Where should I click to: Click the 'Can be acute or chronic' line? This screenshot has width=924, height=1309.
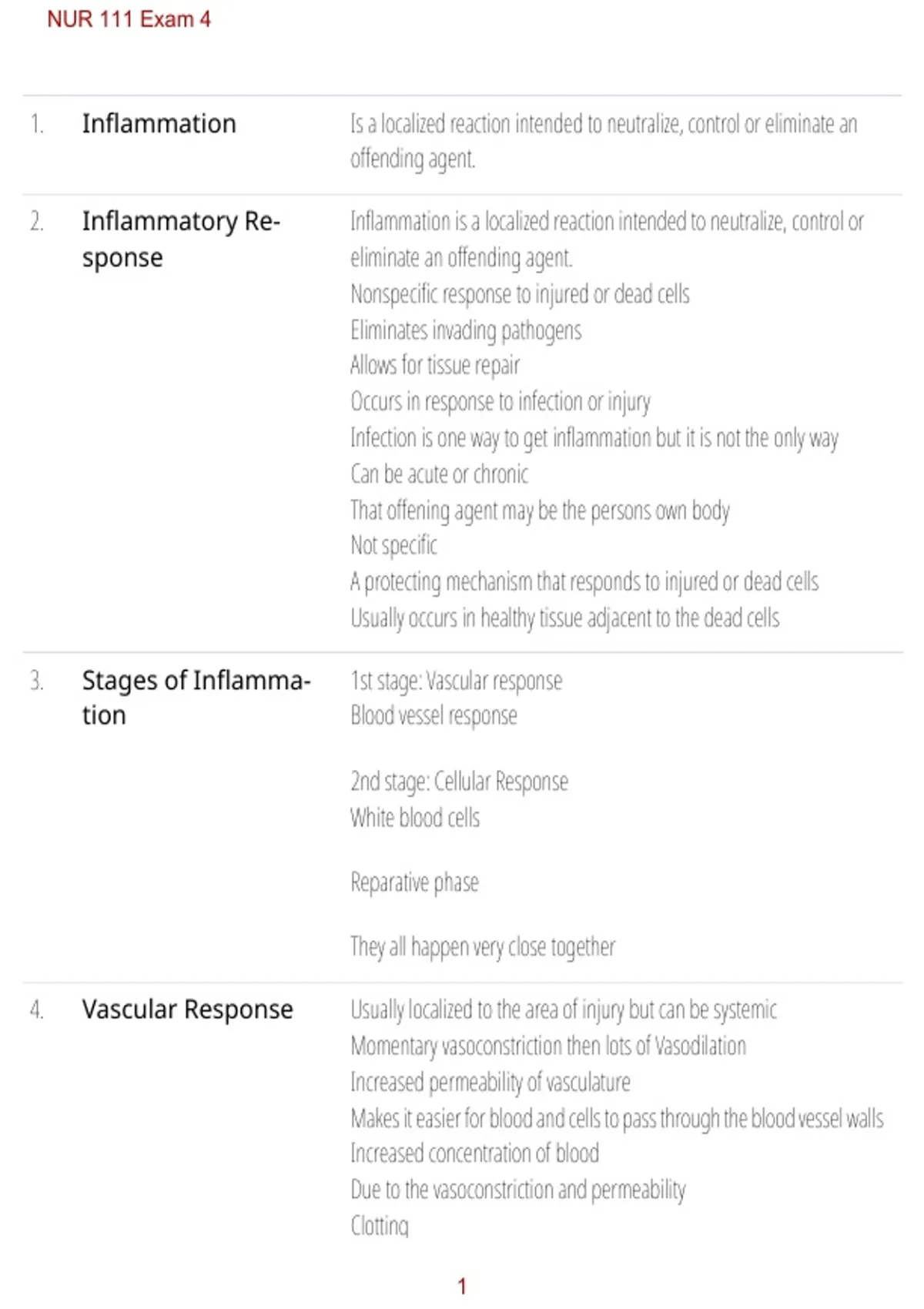[439, 474]
